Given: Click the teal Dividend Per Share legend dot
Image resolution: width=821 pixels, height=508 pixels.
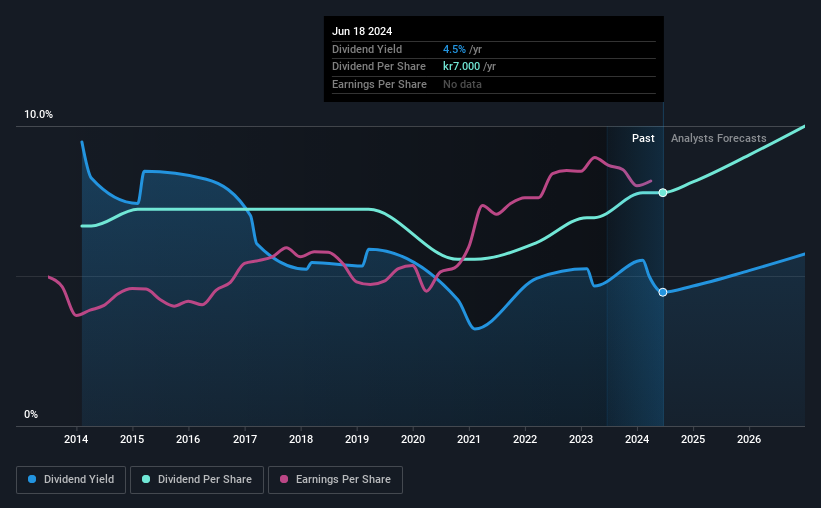Looking at the screenshot, I should coord(146,479).
